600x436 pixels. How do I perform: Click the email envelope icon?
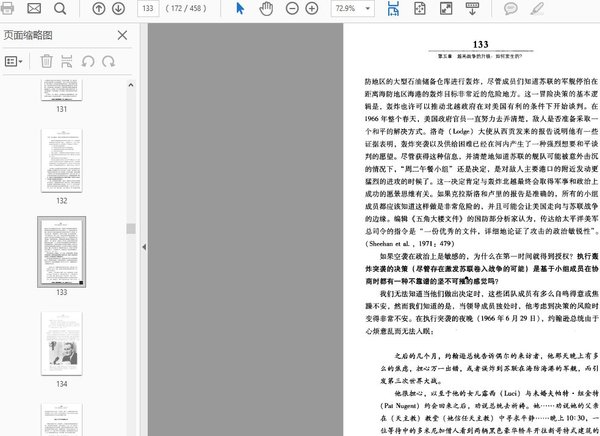click(34, 9)
